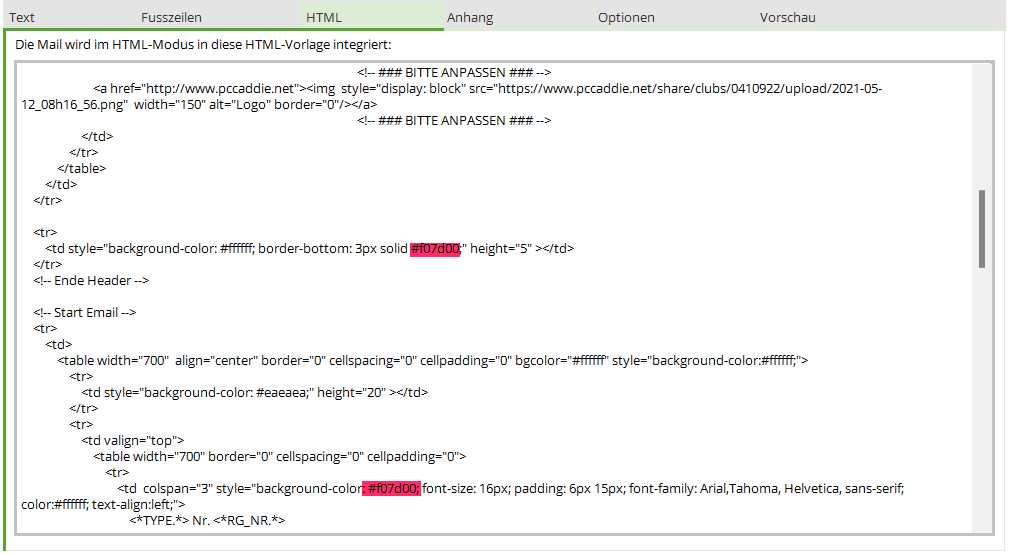Click the scrollbar track below the thumb

click(x=982, y=400)
